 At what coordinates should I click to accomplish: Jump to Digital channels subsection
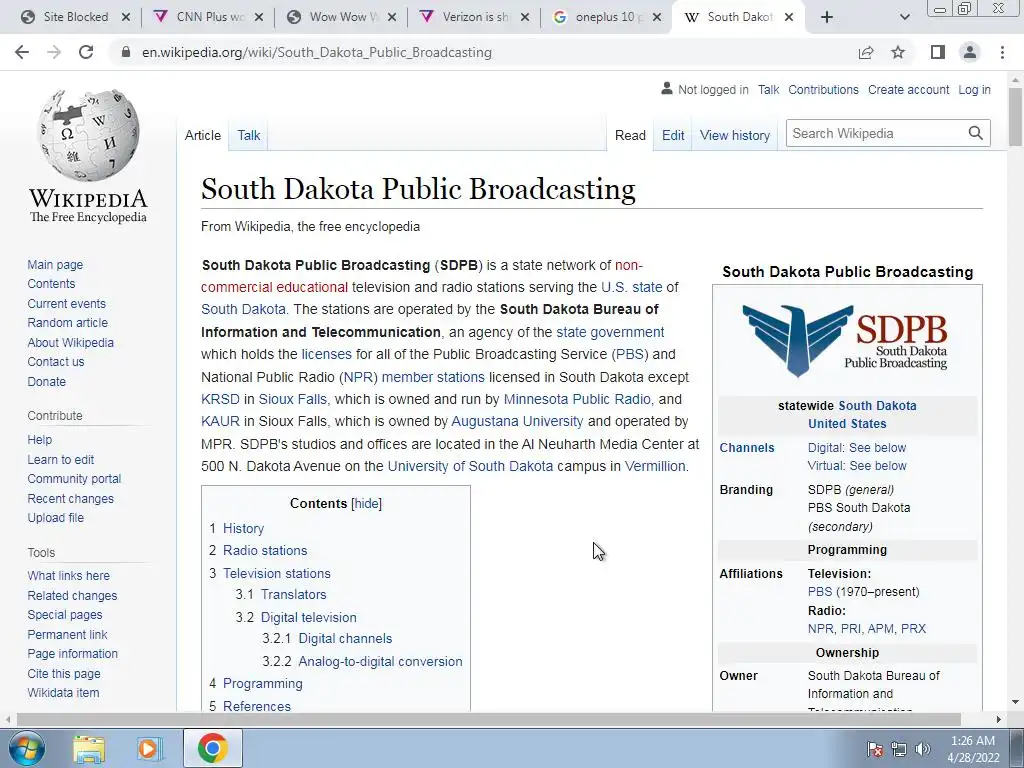(345, 639)
